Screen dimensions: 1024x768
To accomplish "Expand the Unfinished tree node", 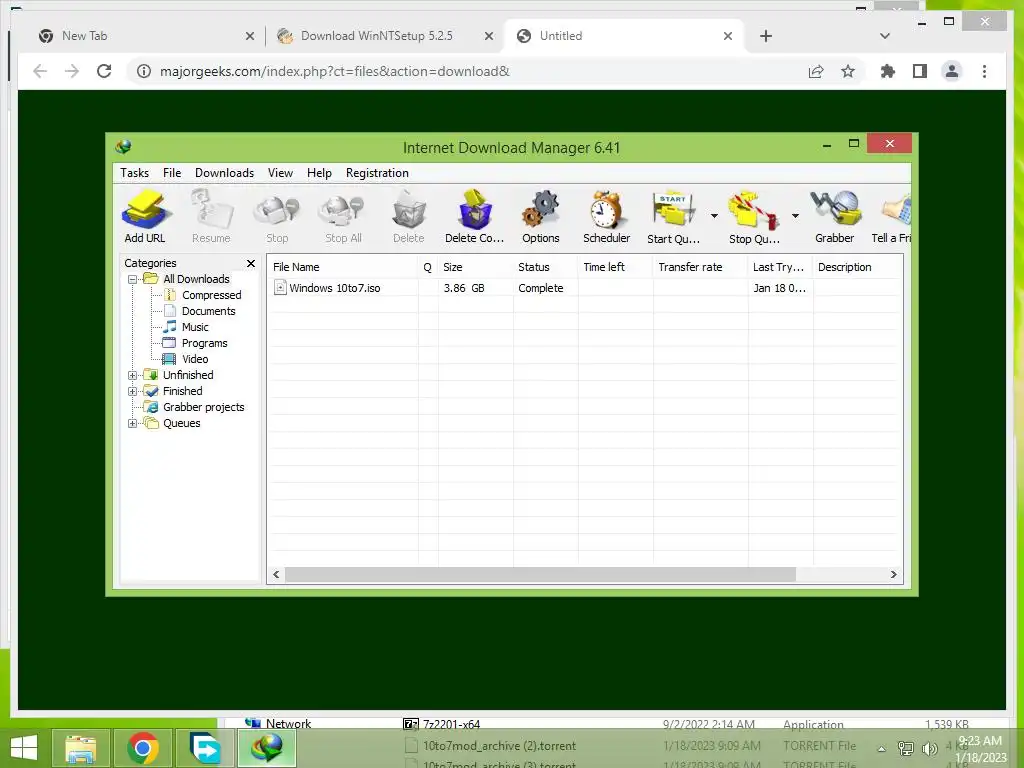I will click(x=133, y=376).
